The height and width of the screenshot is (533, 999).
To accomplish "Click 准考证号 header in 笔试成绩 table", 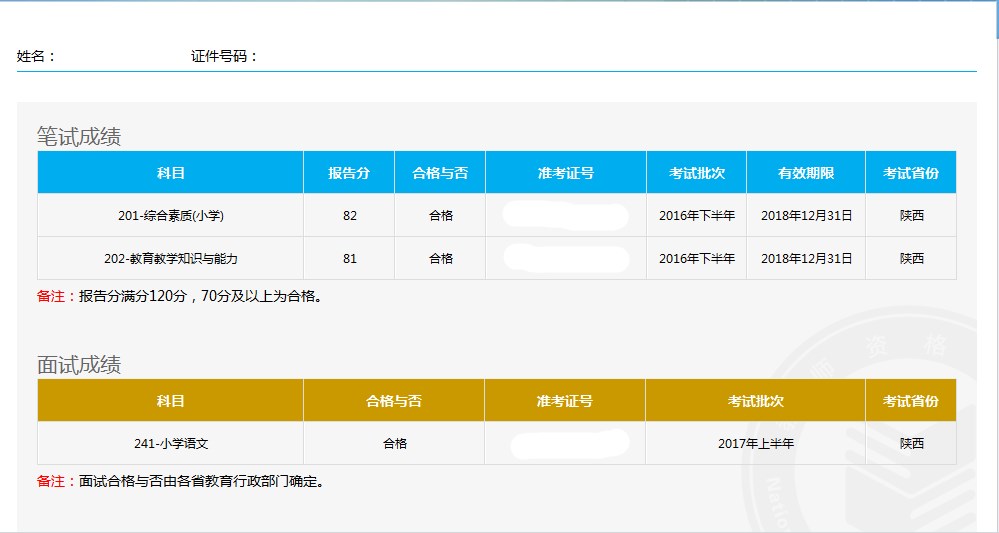I will click(x=566, y=173).
